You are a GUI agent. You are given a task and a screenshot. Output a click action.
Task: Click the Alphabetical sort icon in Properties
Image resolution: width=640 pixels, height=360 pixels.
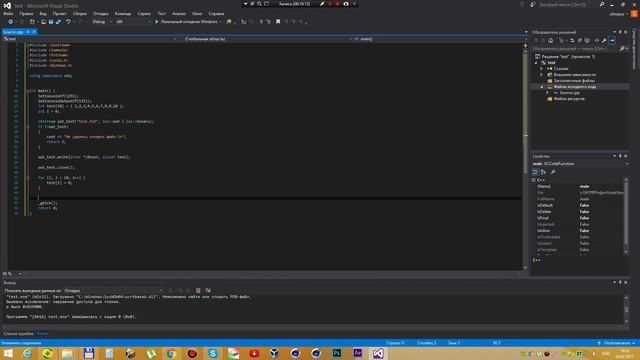click(543, 172)
